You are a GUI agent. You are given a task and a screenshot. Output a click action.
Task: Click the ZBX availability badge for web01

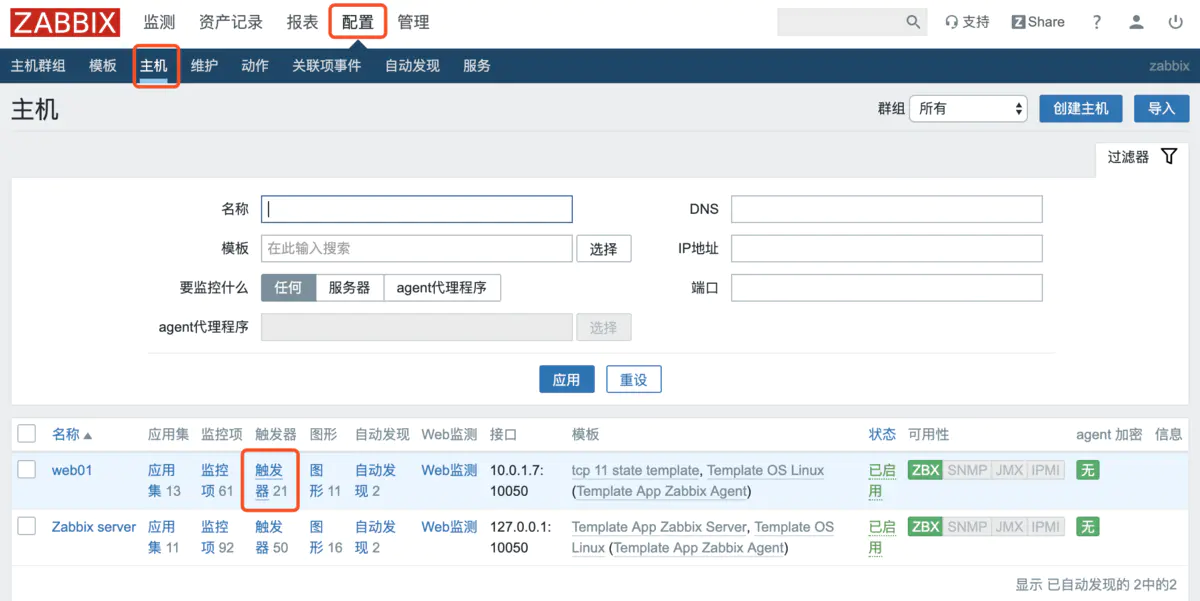point(926,470)
